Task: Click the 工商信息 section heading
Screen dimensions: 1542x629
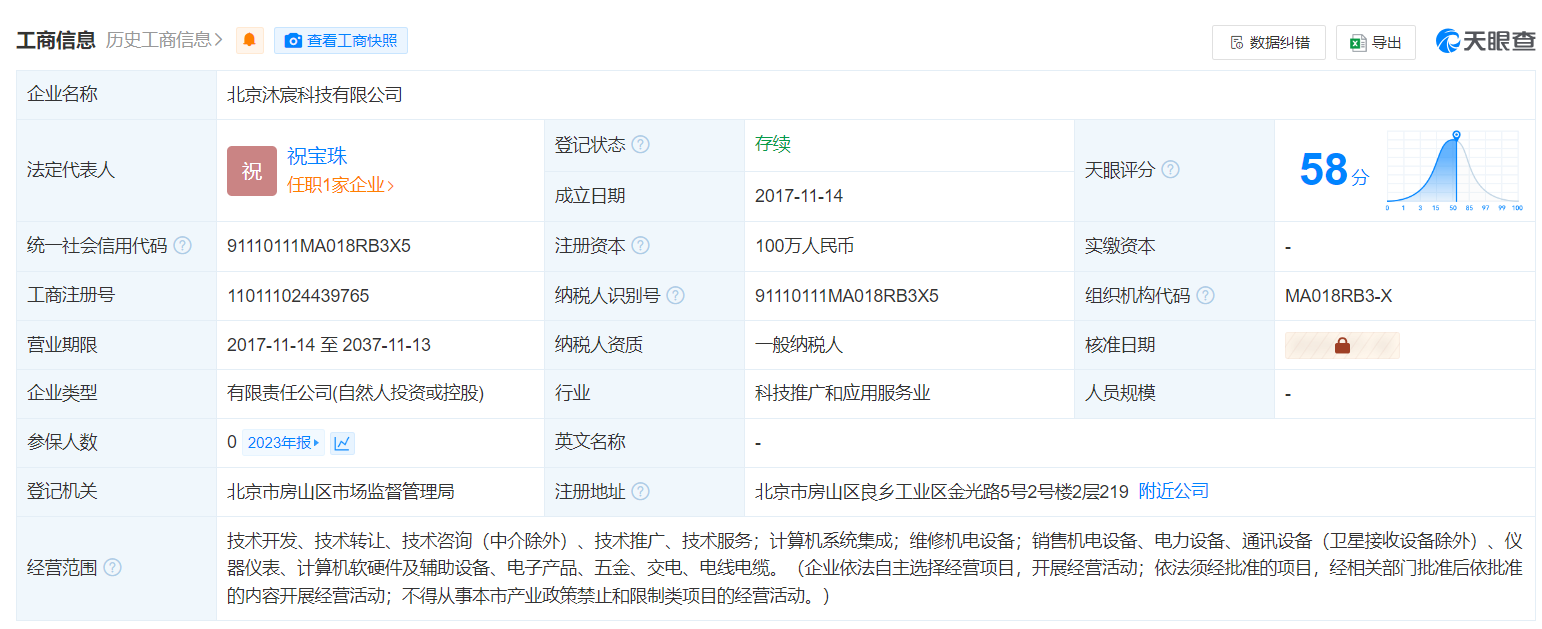Action: click(x=55, y=40)
